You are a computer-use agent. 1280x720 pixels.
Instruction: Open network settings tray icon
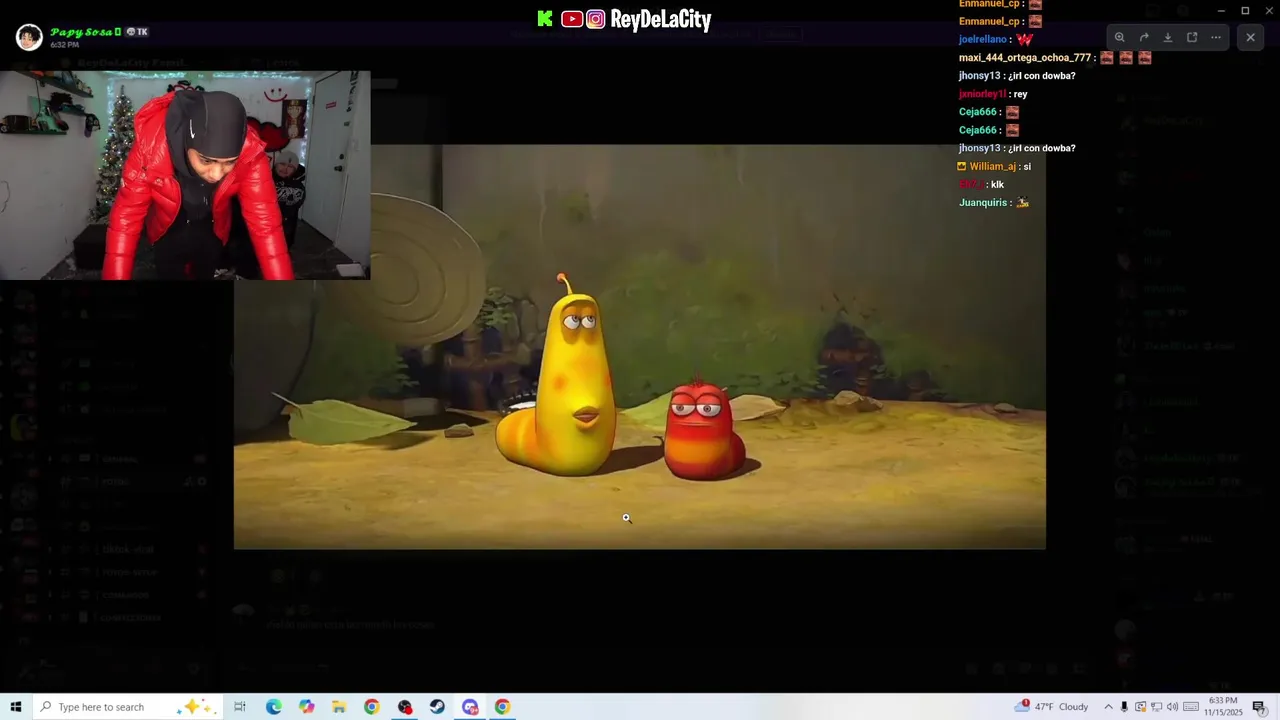[x=1156, y=707]
